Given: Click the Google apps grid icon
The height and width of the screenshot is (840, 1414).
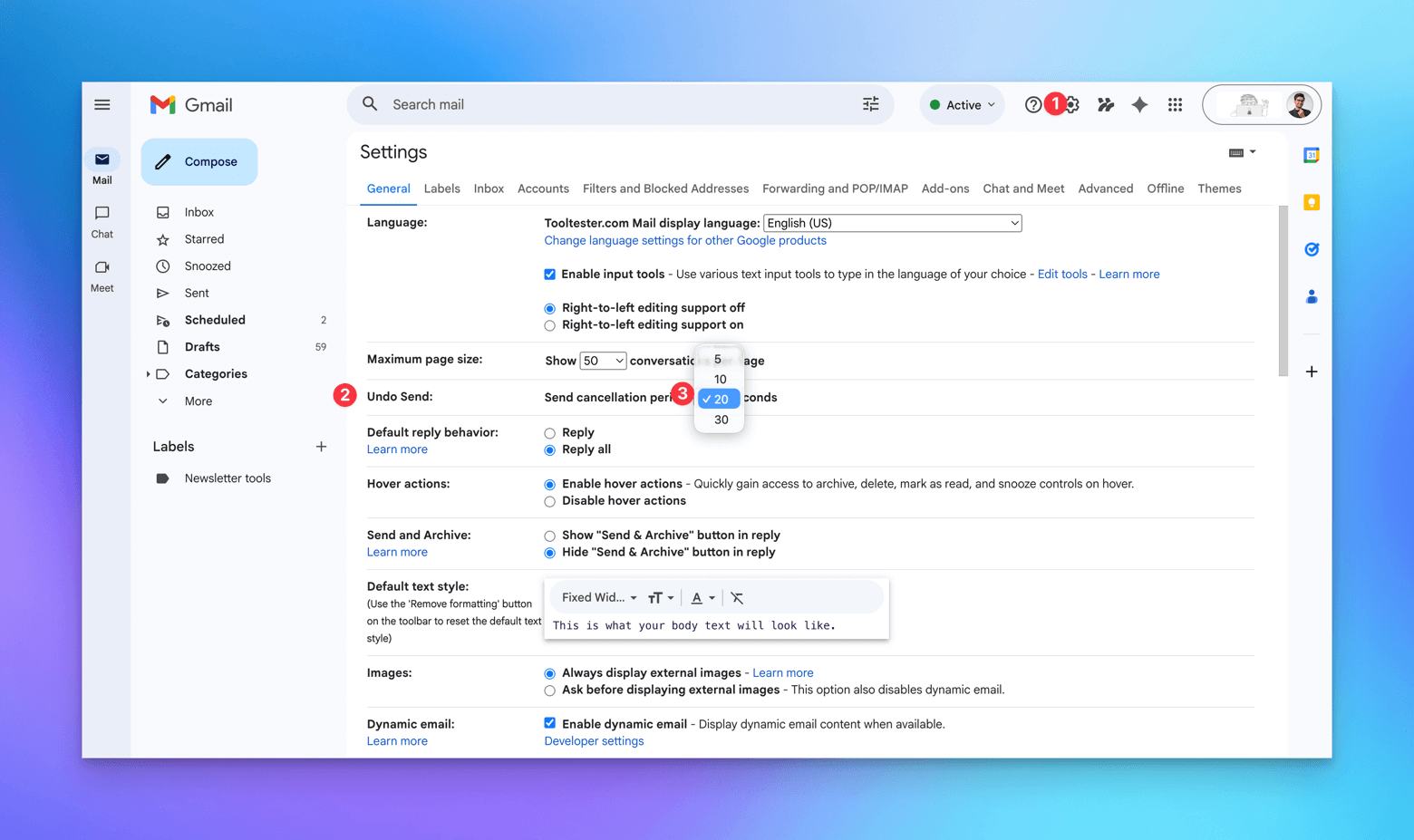Looking at the screenshot, I should (1175, 104).
